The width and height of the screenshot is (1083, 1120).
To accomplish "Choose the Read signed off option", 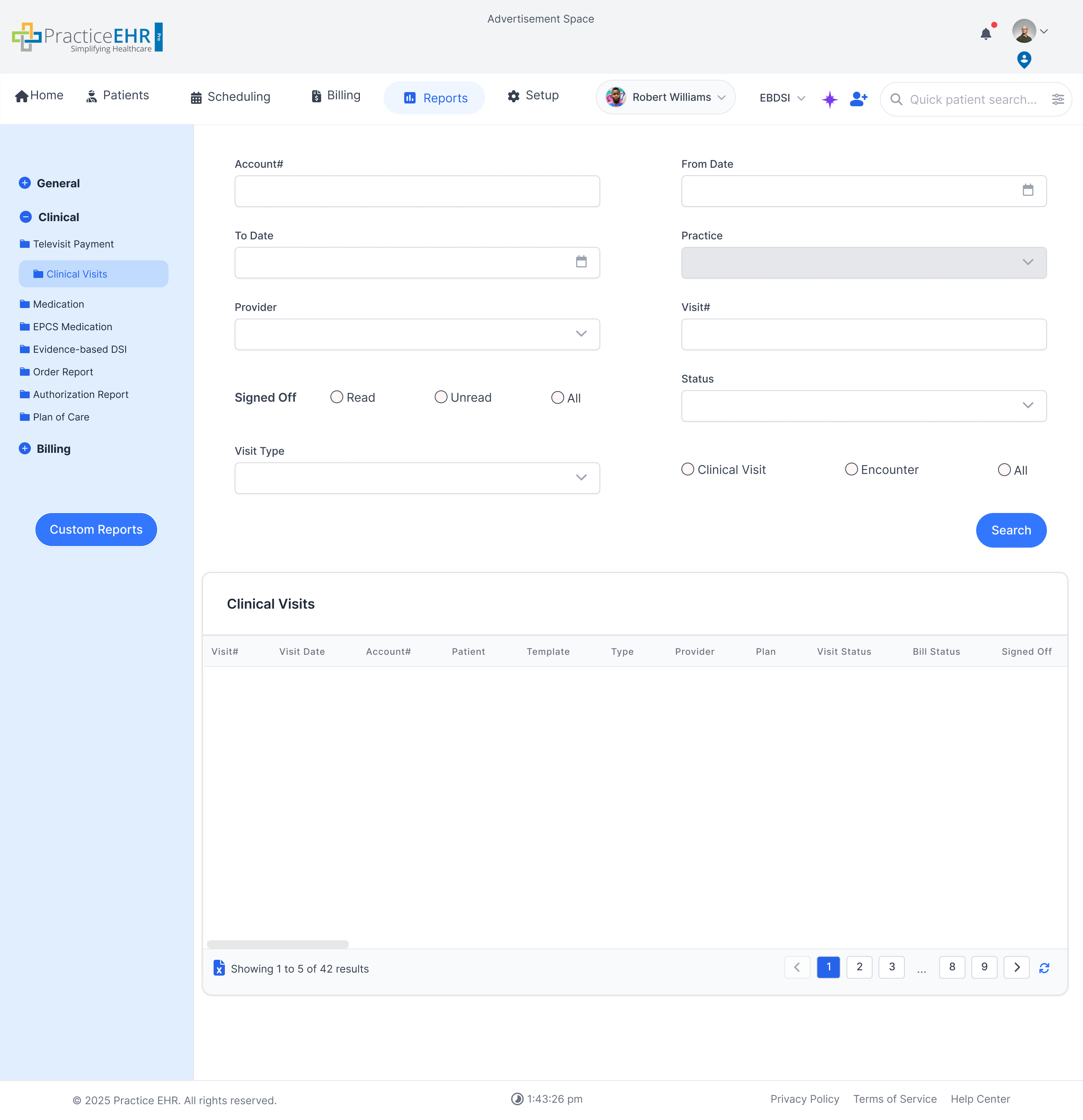I will click(x=337, y=397).
